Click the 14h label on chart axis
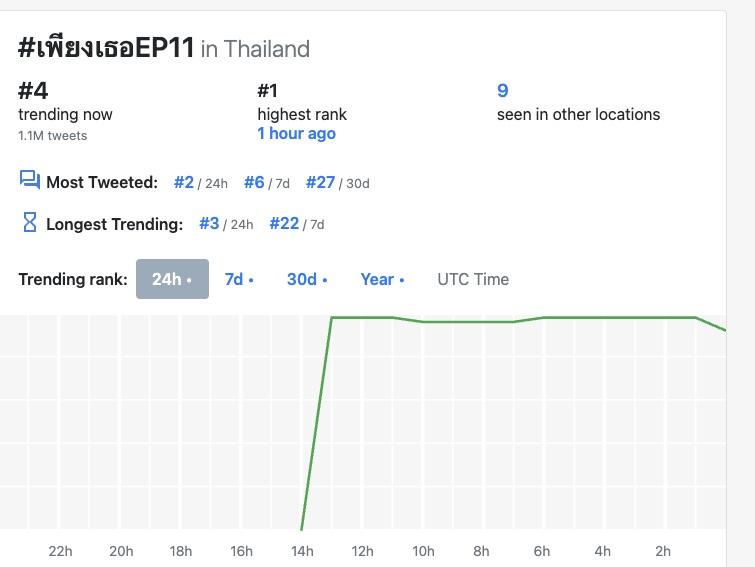This screenshot has height=567, width=755. [x=301, y=551]
